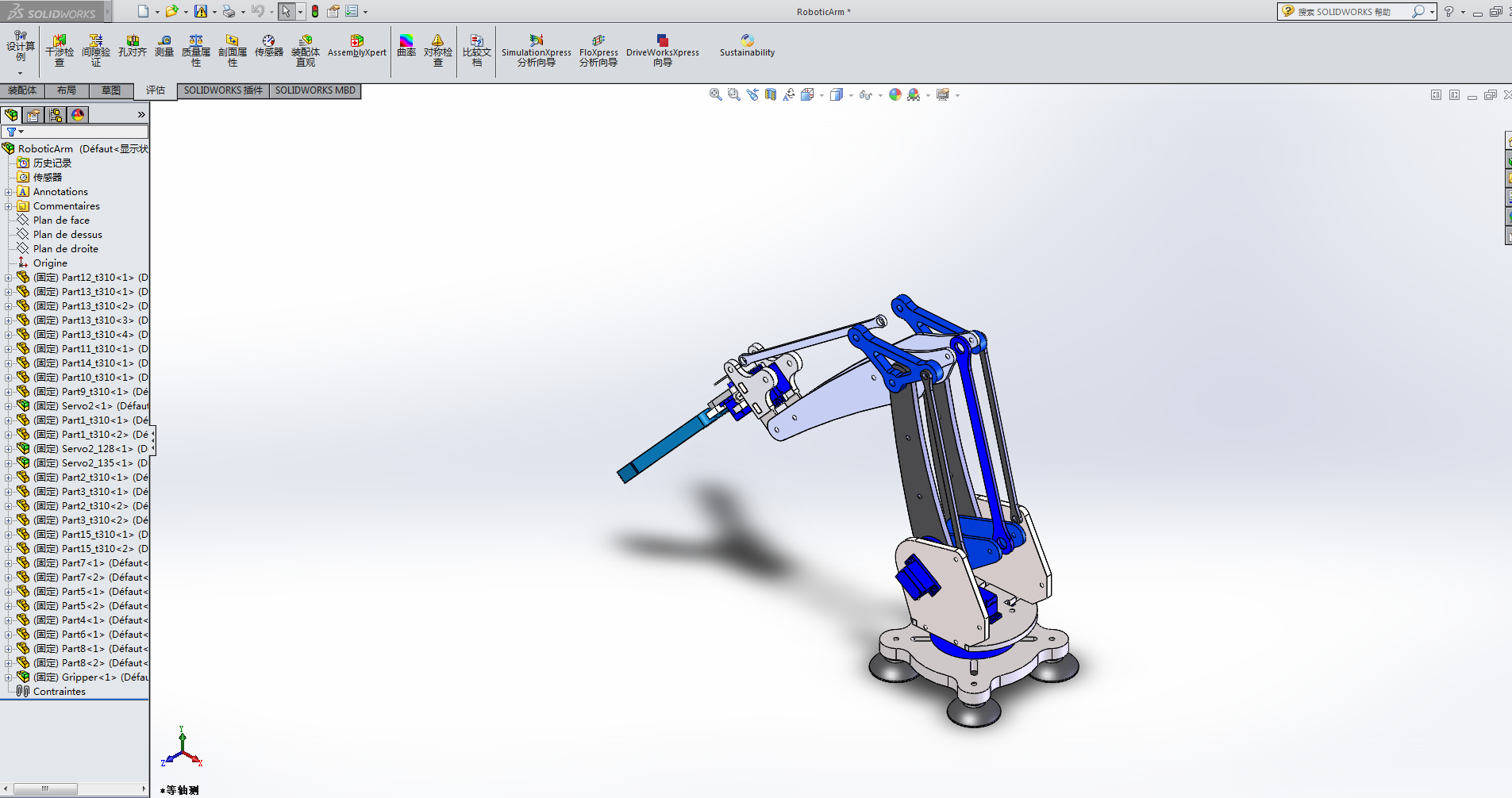Image resolution: width=1512 pixels, height=798 pixels.
Task: Start the SimulationXpress analysis wizard
Action: 537,50
